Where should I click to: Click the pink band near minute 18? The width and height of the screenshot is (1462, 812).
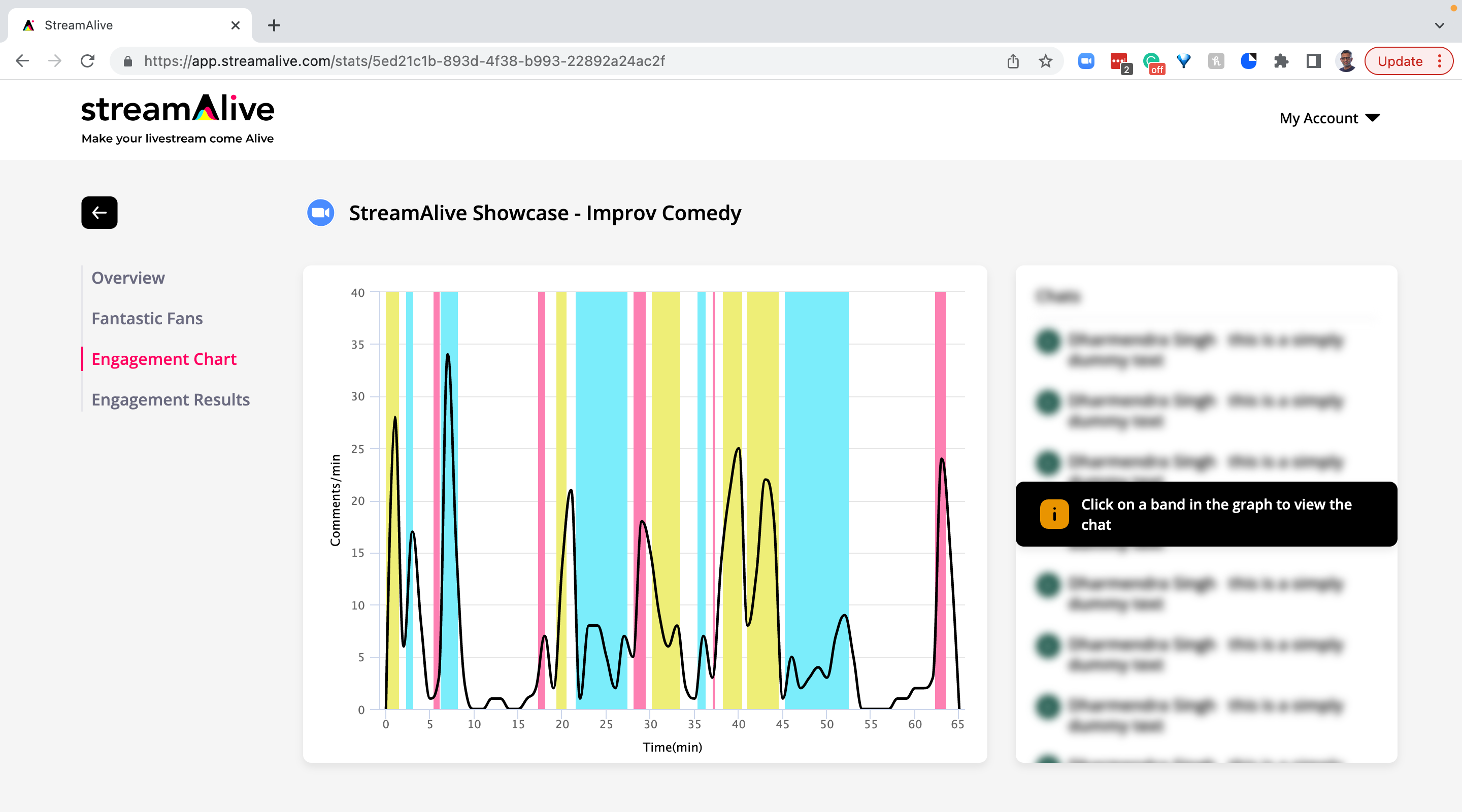(542, 500)
